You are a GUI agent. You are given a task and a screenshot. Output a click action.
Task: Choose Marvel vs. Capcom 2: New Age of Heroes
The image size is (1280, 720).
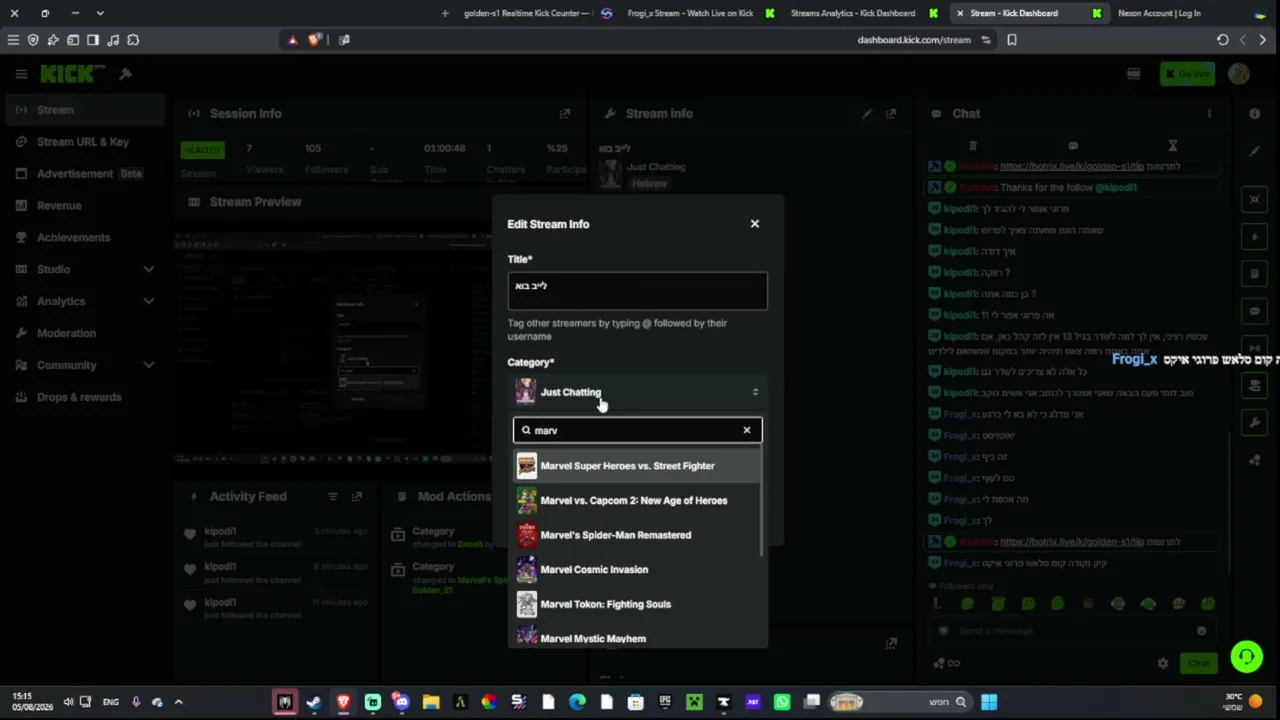tap(637, 500)
